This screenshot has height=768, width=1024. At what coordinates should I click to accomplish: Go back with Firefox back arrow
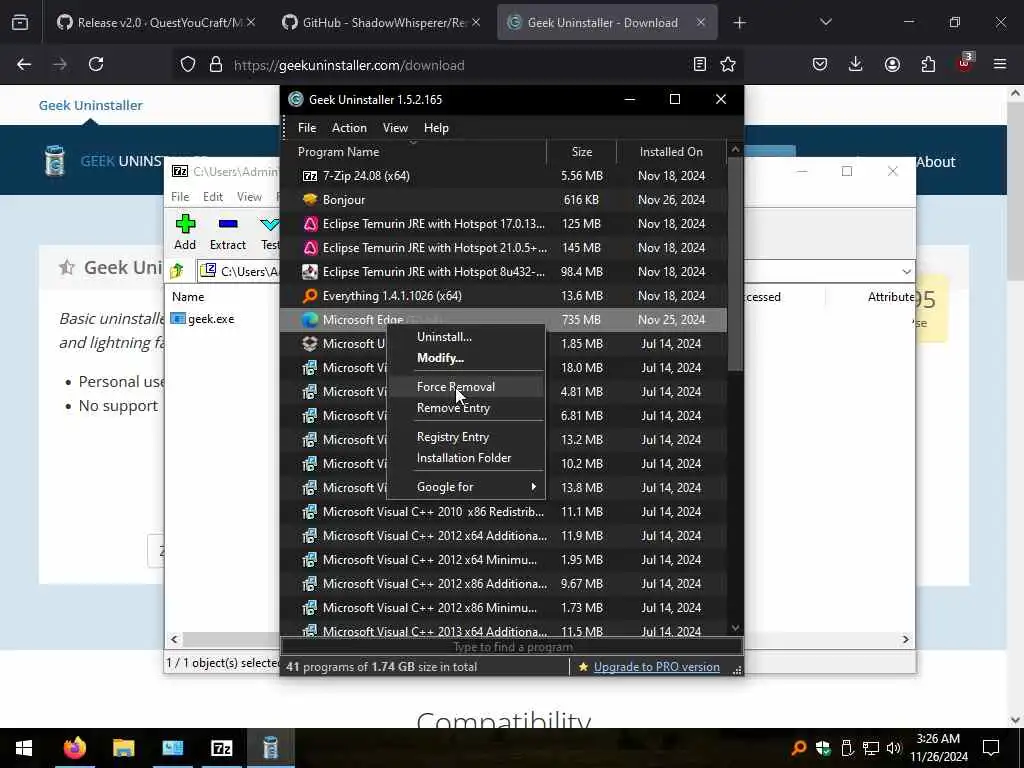click(x=24, y=64)
